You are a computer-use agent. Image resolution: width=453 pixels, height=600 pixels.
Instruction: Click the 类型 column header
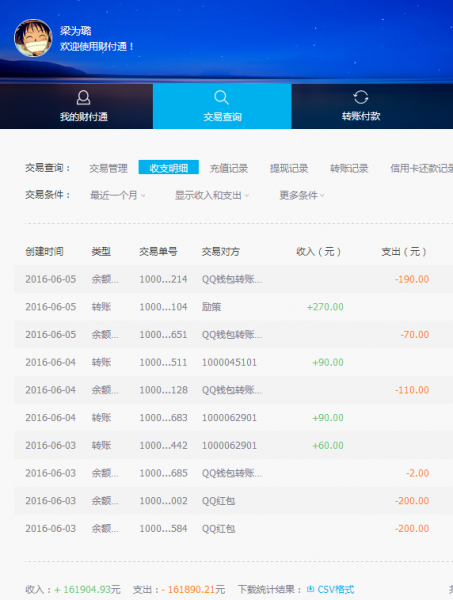(101, 251)
